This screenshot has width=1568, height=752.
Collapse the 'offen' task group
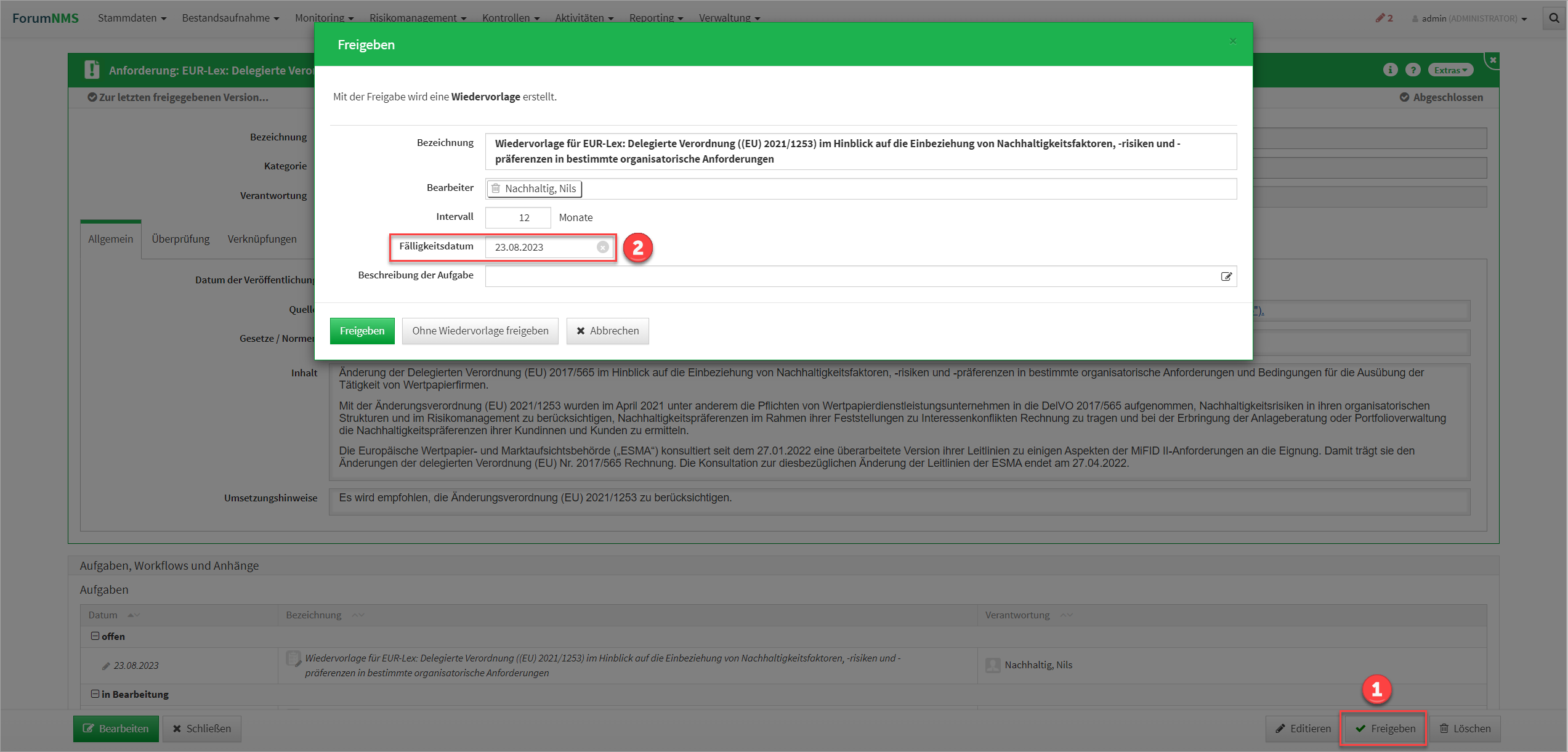coord(95,636)
